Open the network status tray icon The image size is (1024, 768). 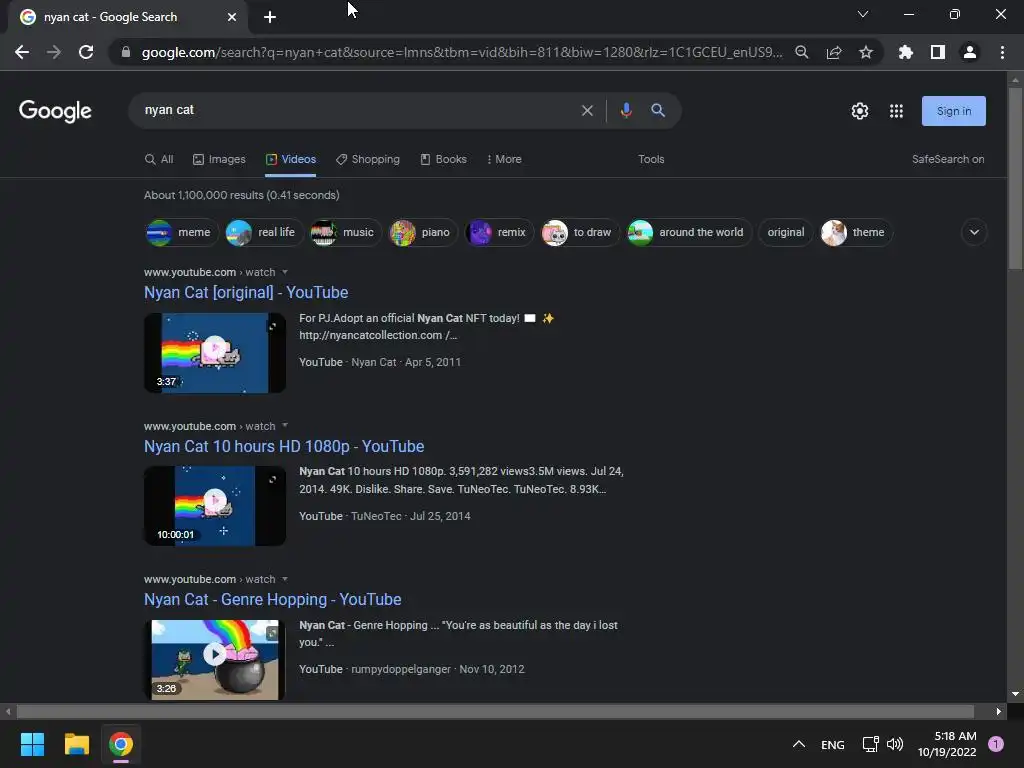871,744
